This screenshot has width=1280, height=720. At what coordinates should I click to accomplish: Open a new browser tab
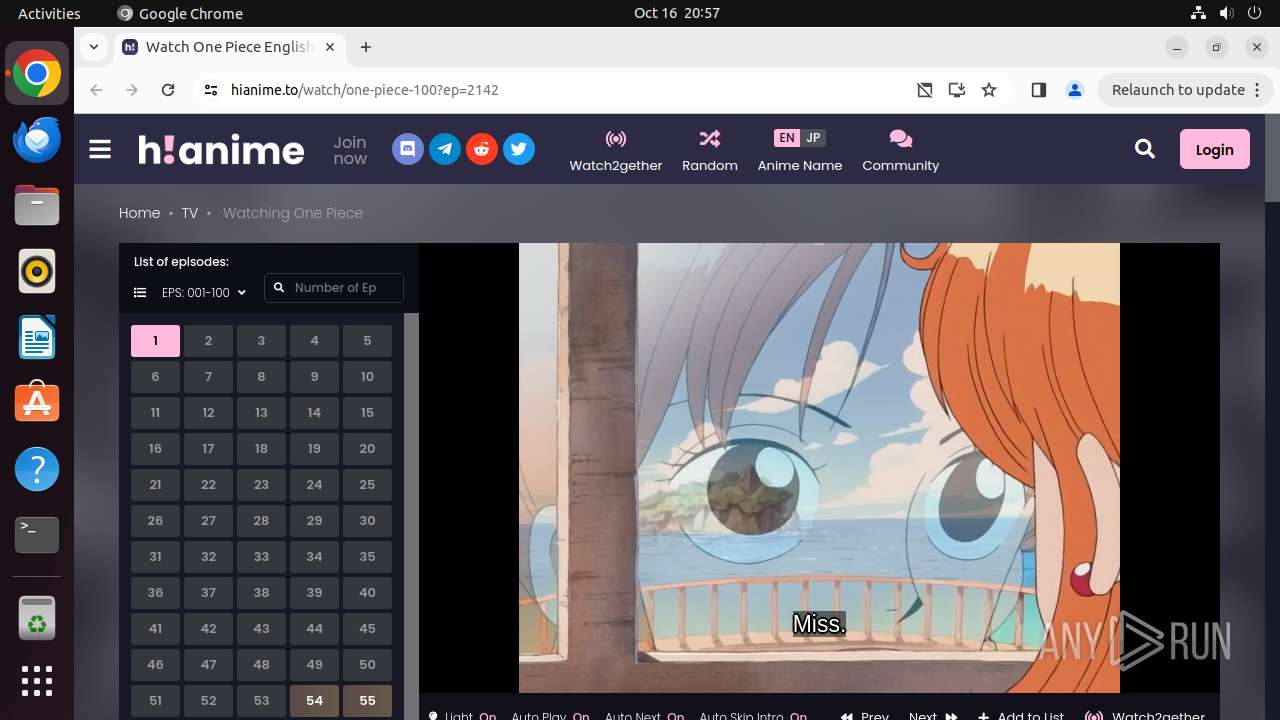366,47
